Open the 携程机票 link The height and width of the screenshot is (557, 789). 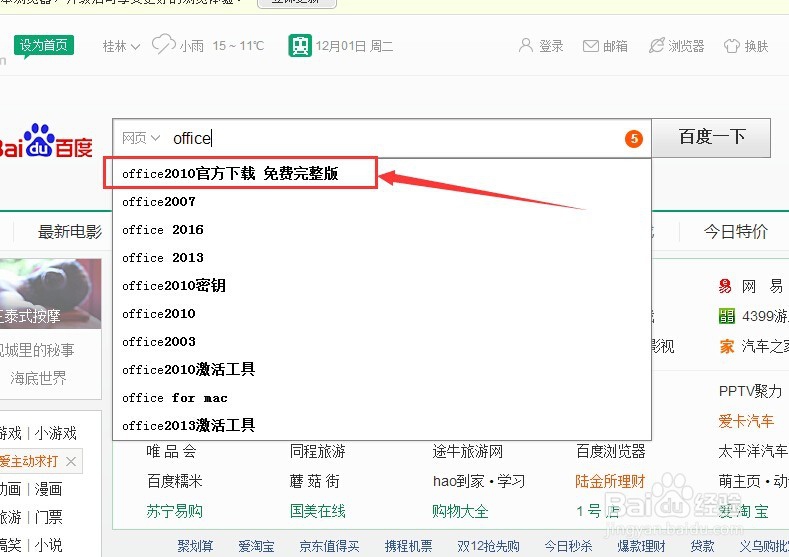(409, 546)
